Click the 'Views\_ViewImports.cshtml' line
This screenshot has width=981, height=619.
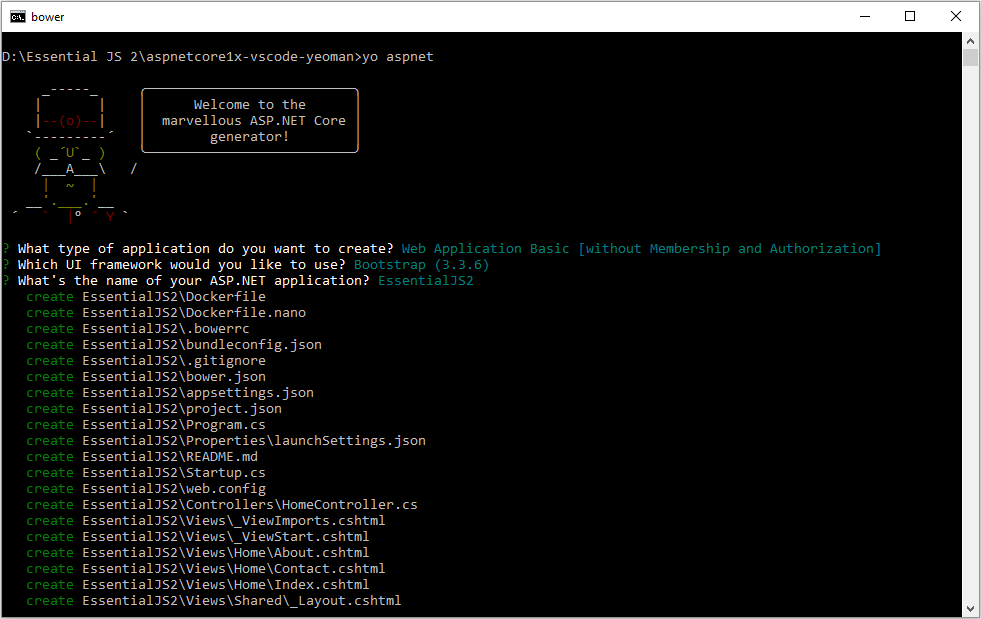coord(206,521)
